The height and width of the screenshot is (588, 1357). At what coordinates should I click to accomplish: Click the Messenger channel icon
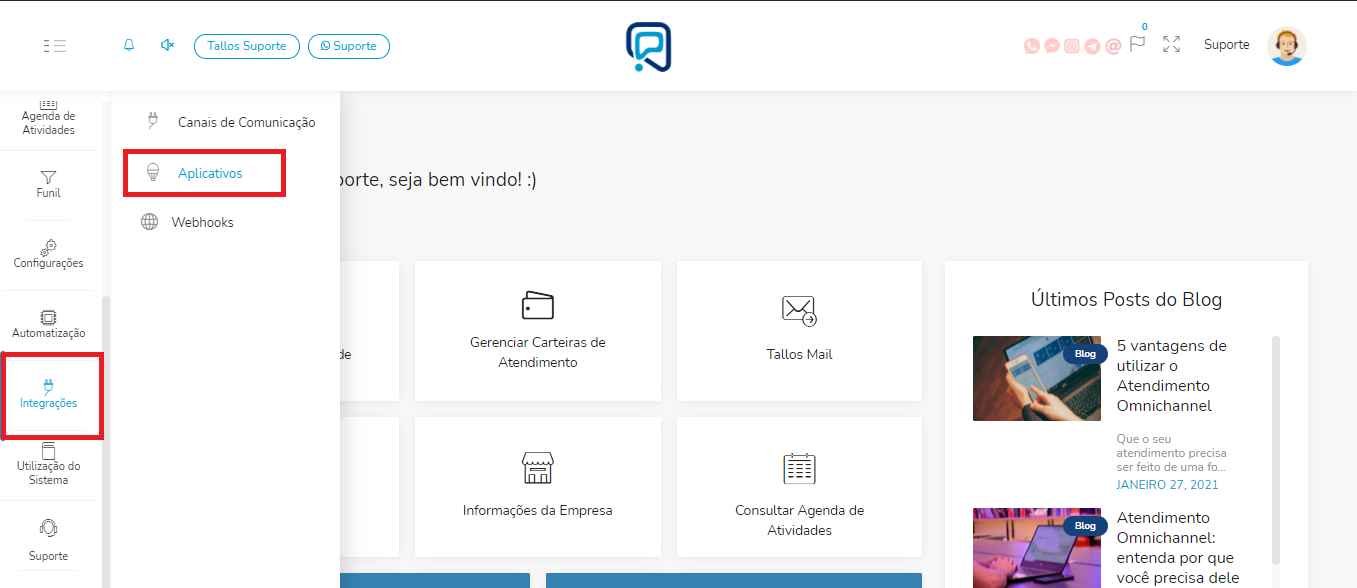point(1052,45)
